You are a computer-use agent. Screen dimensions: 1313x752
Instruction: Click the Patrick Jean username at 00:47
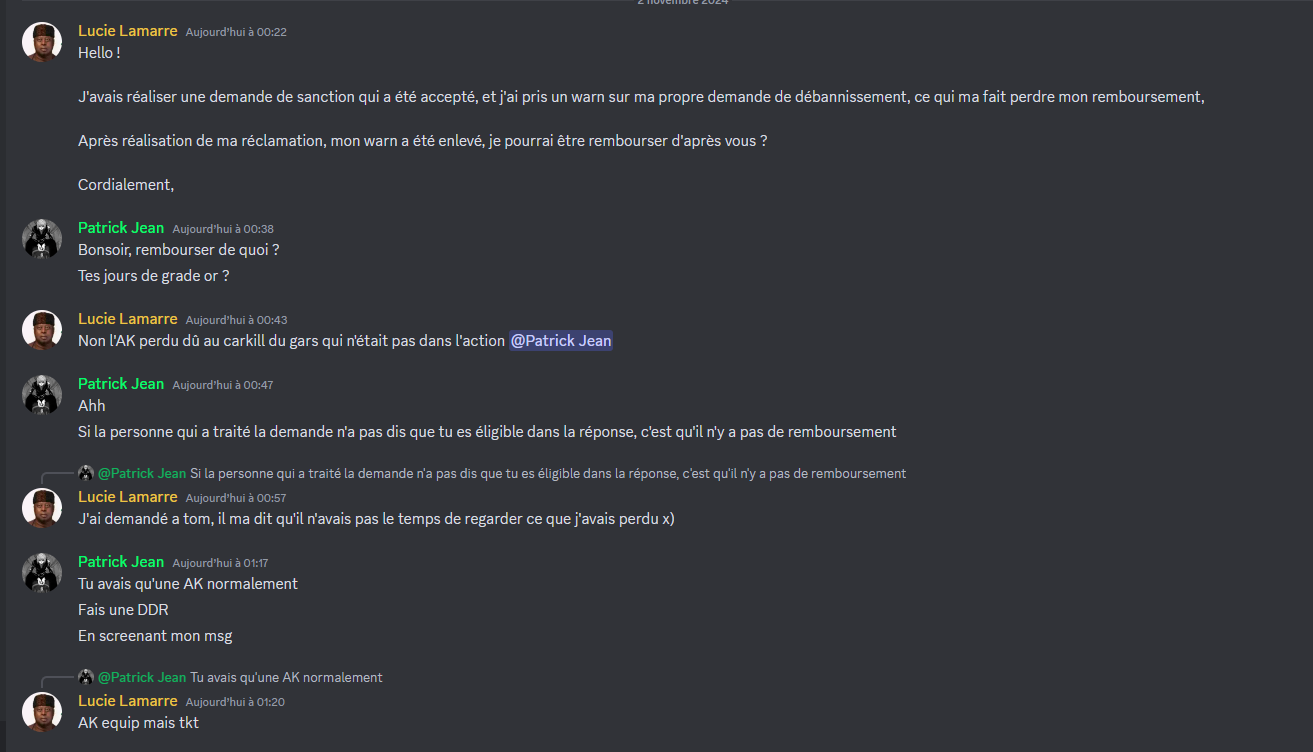tap(120, 384)
